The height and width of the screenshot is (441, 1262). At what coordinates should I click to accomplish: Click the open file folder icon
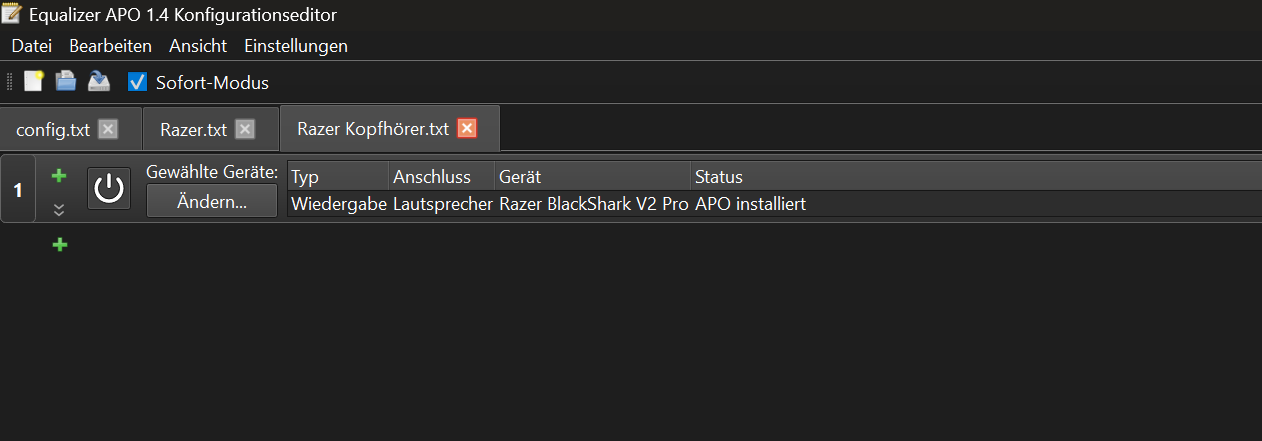click(x=66, y=82)
